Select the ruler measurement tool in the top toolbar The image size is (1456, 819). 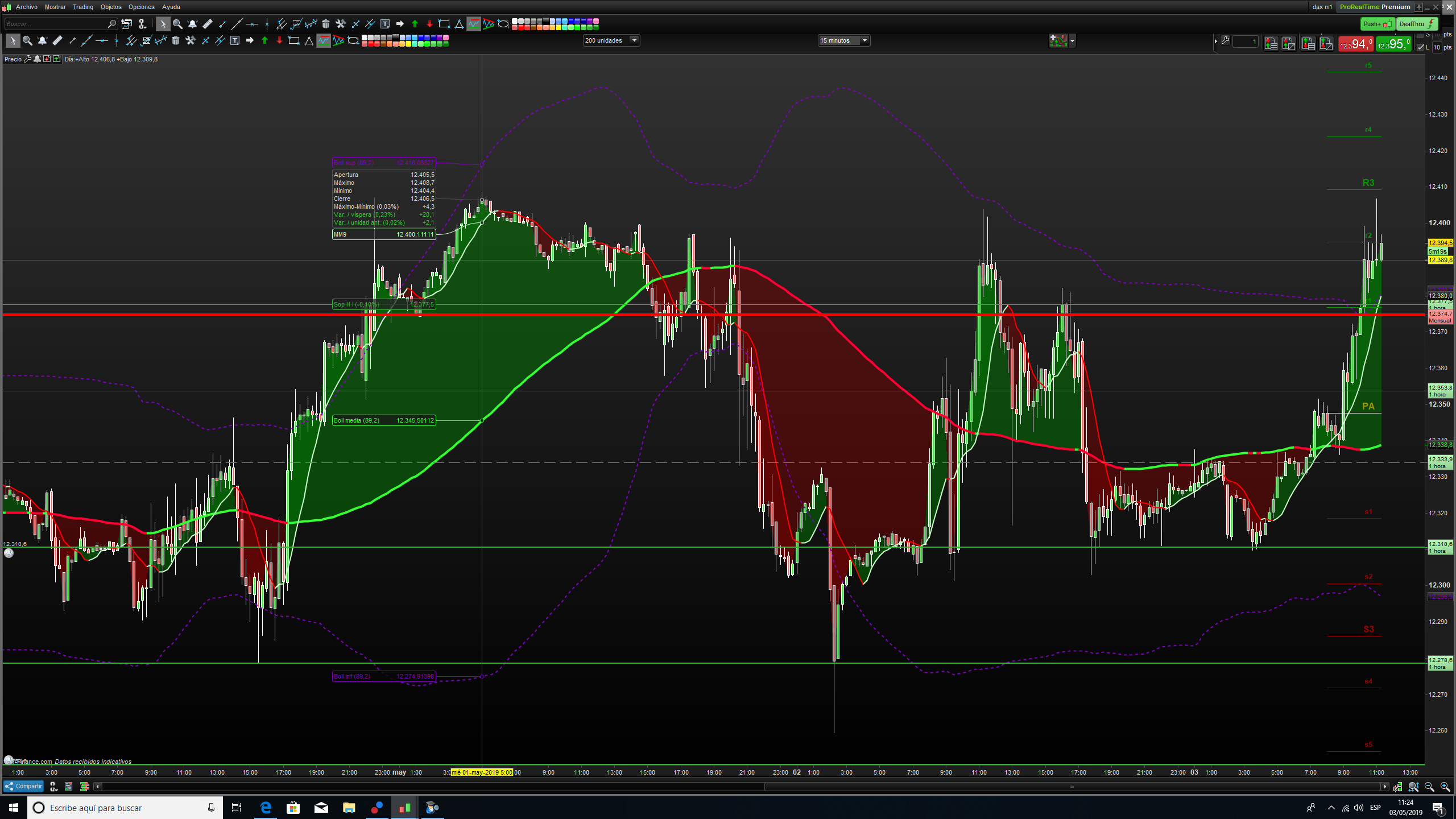click(x=208, y=24)
